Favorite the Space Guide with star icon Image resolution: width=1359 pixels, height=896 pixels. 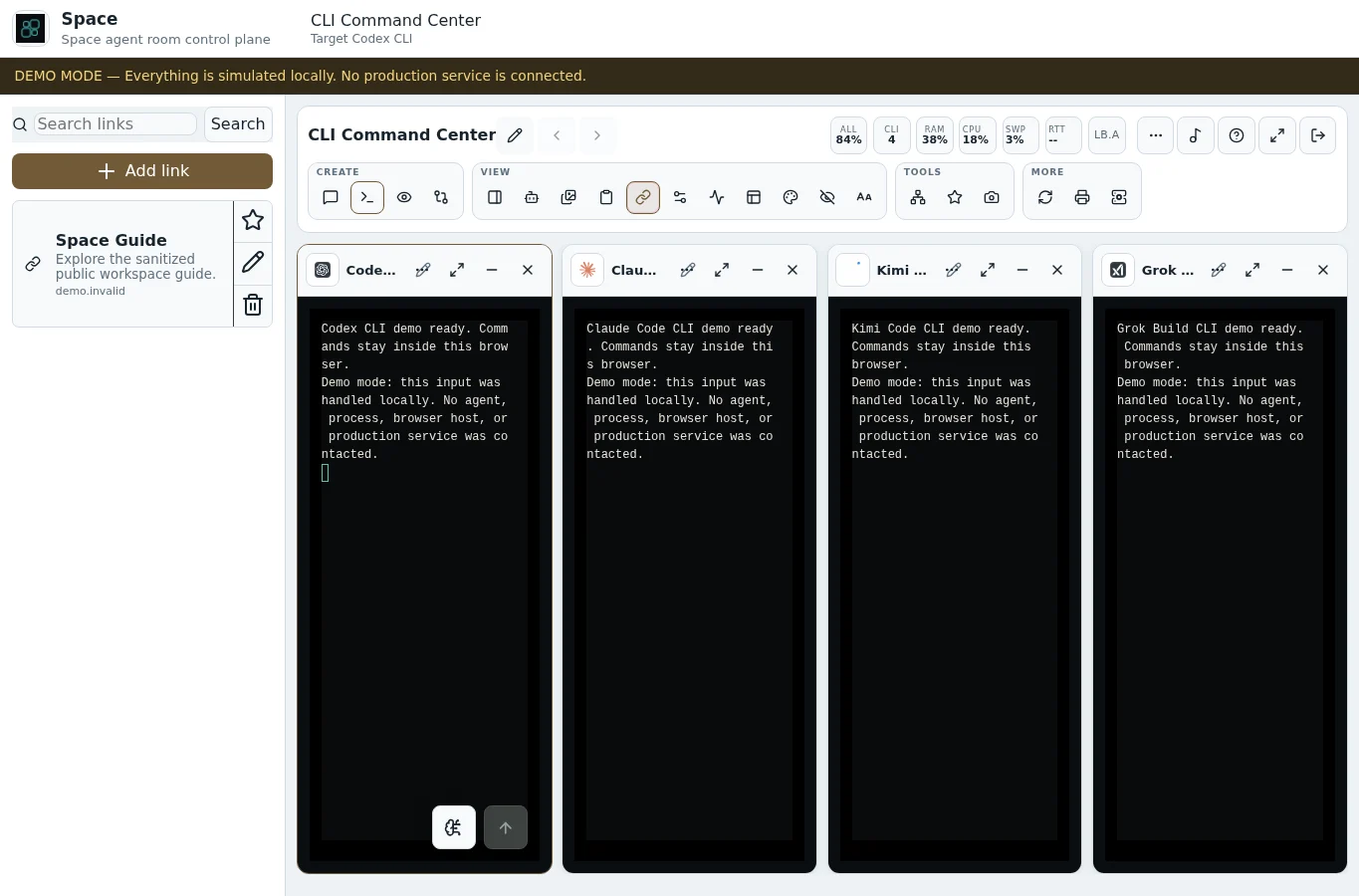(253, 221)
